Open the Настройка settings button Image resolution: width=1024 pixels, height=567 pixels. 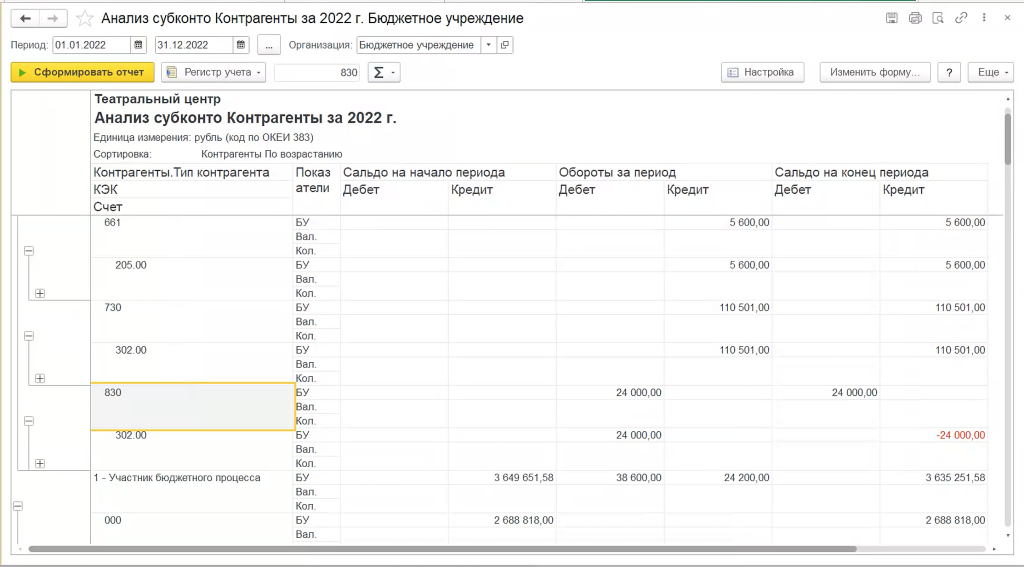(763, 72)
